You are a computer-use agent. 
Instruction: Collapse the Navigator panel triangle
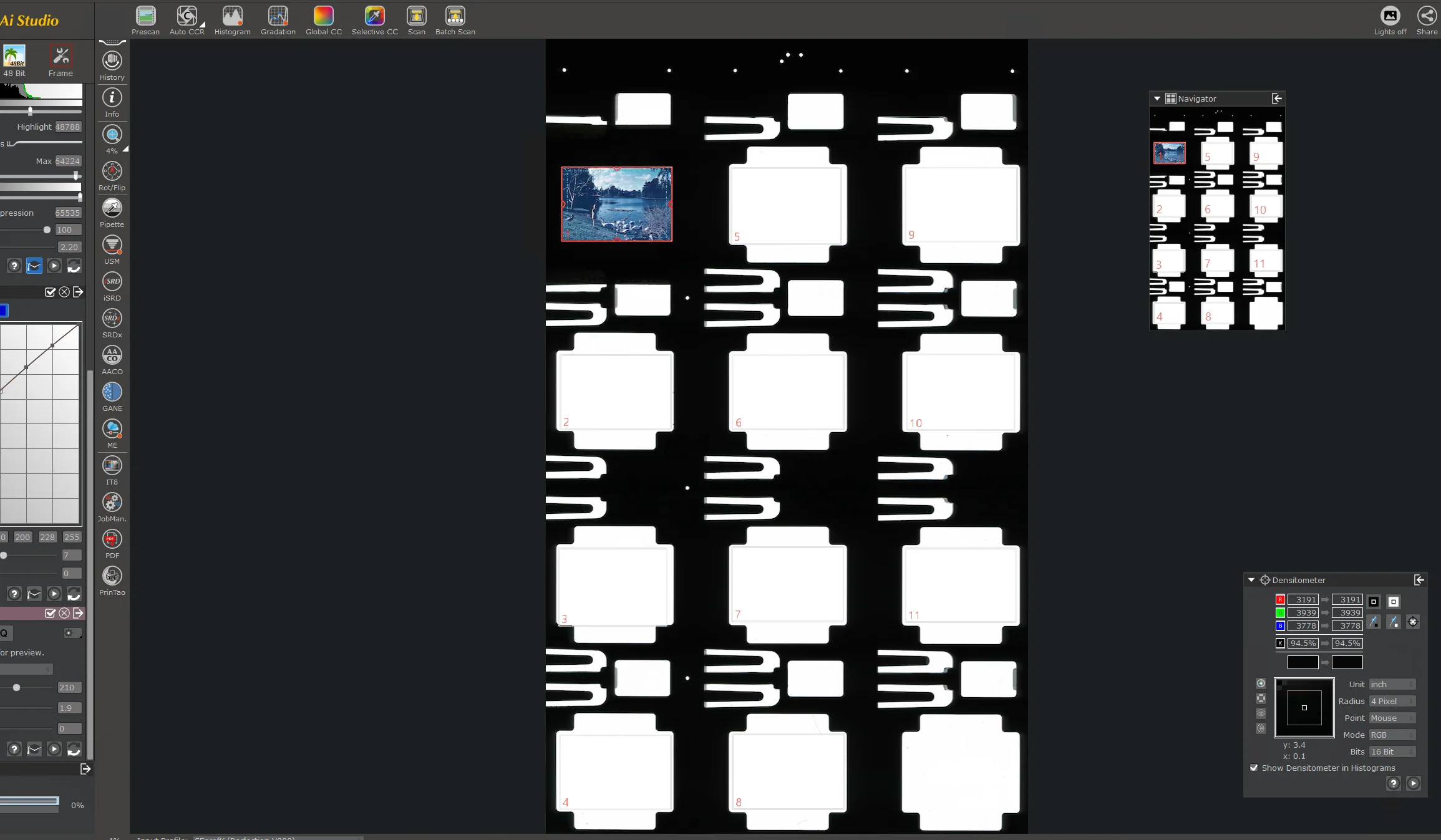(x=1157, y=99)
